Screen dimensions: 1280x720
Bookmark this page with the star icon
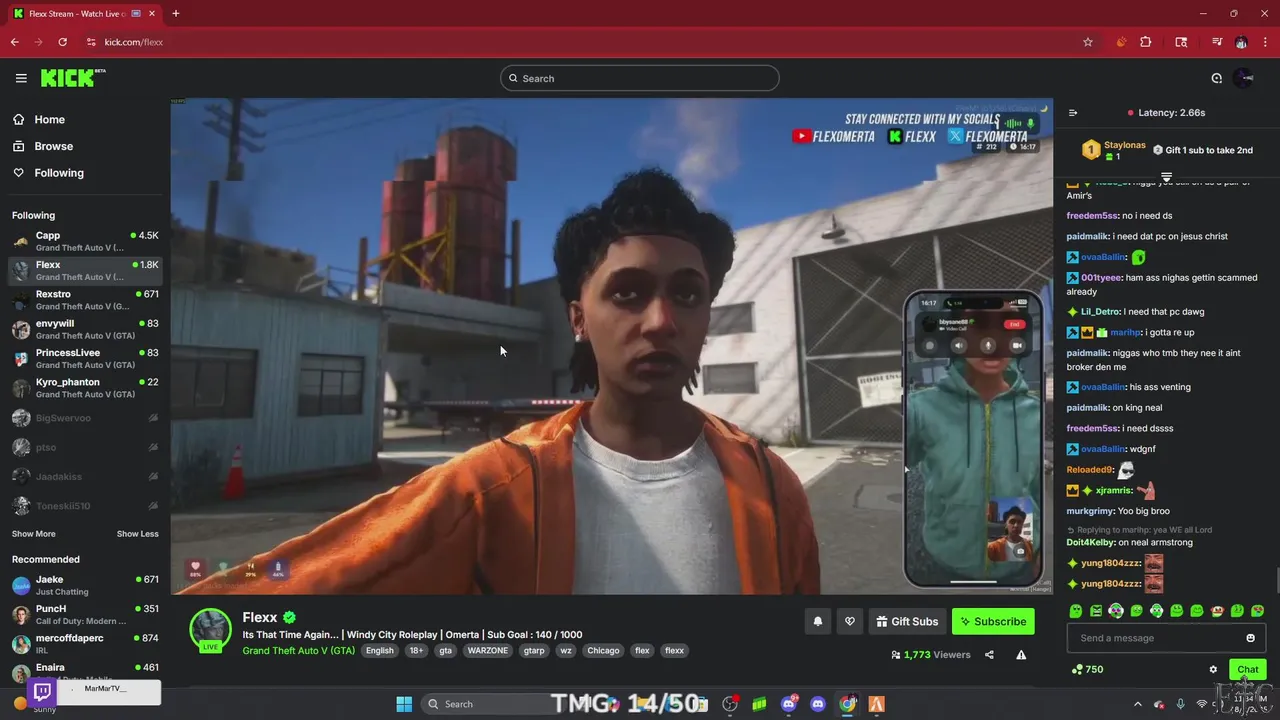click(x=1088, y=42)
